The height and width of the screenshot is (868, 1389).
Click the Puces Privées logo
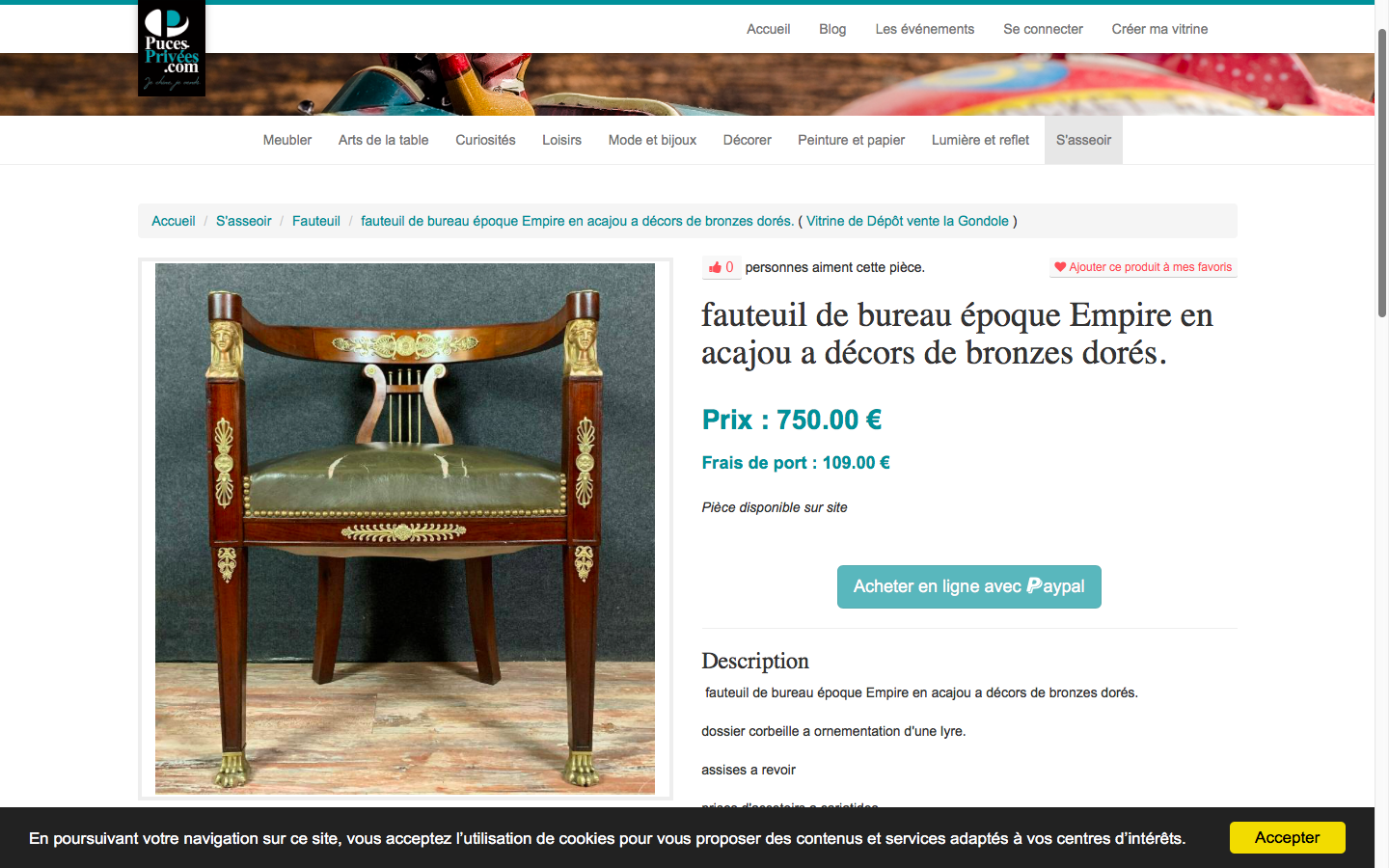tap(172, 48)
